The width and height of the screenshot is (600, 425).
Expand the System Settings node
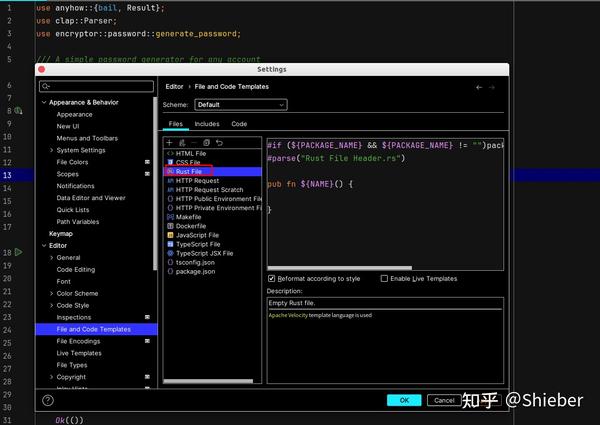point(52,150)
